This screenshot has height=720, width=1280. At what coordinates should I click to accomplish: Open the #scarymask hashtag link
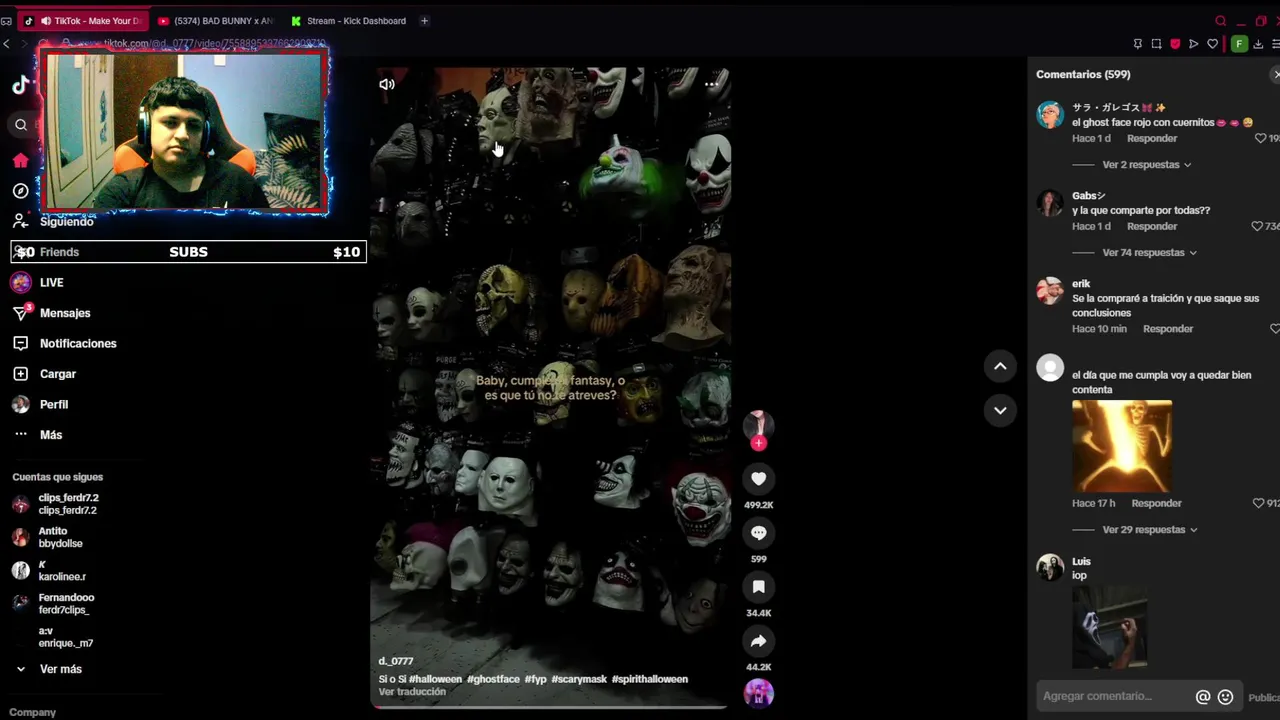click(x=579, y=679)
